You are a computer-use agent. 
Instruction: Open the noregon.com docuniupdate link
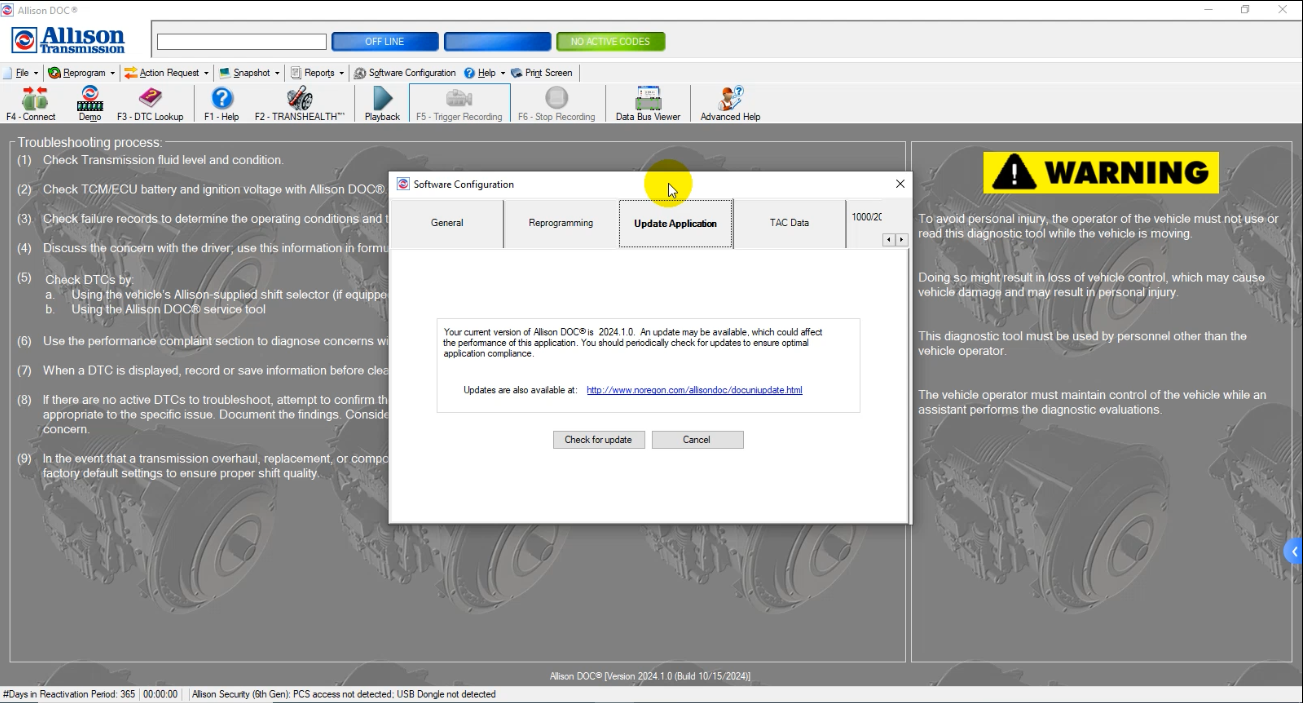pyautogui.click(x=694, y=390)
